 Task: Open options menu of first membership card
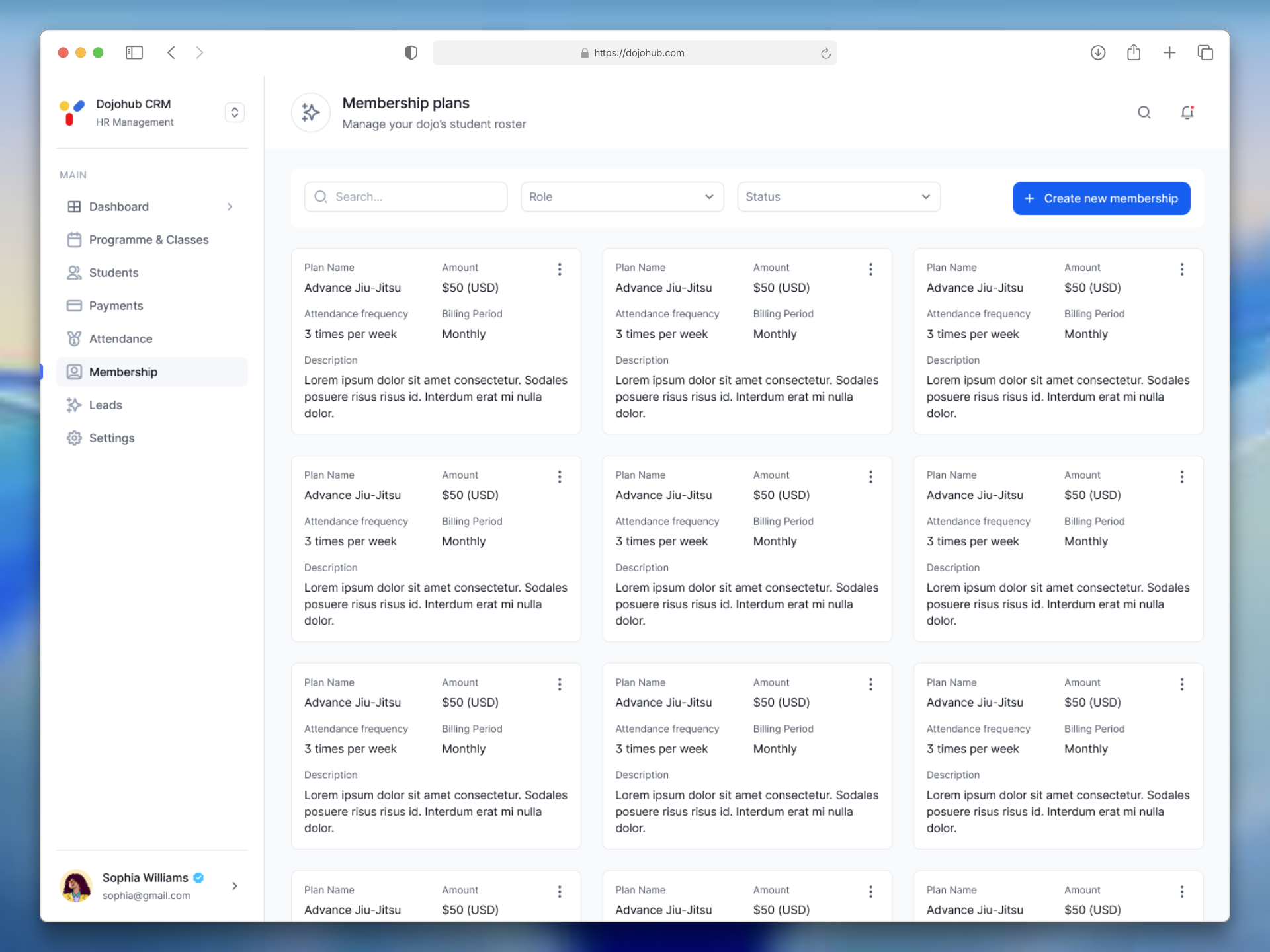click(x=560, y=269)
